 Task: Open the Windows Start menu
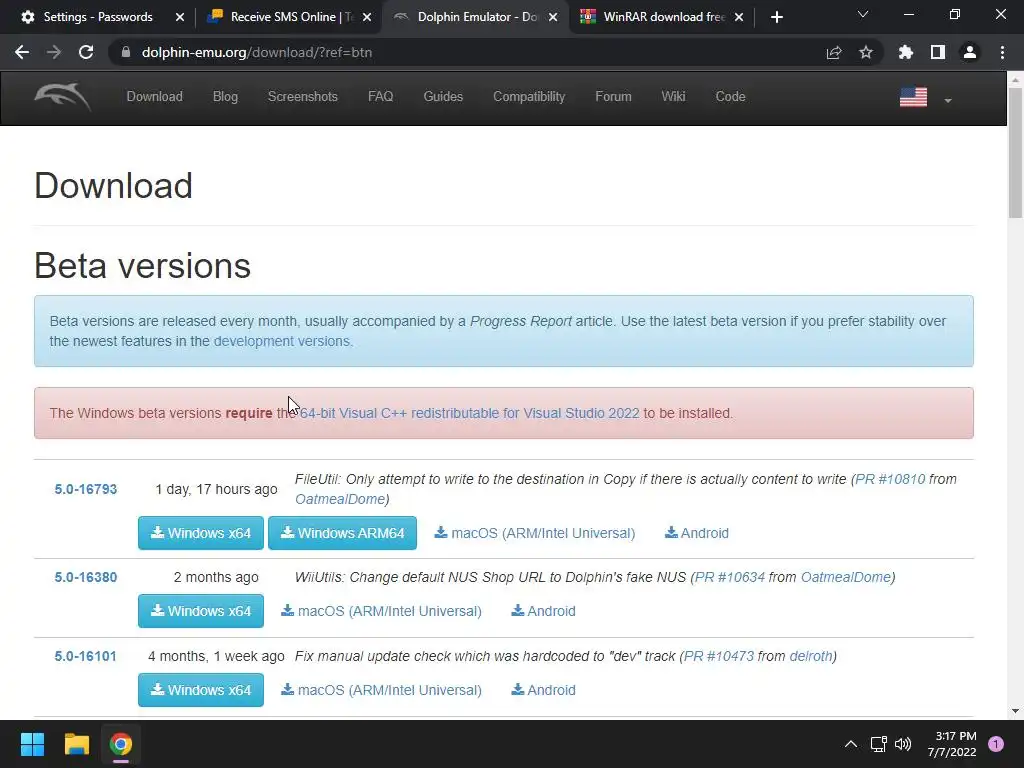(32, 744)
